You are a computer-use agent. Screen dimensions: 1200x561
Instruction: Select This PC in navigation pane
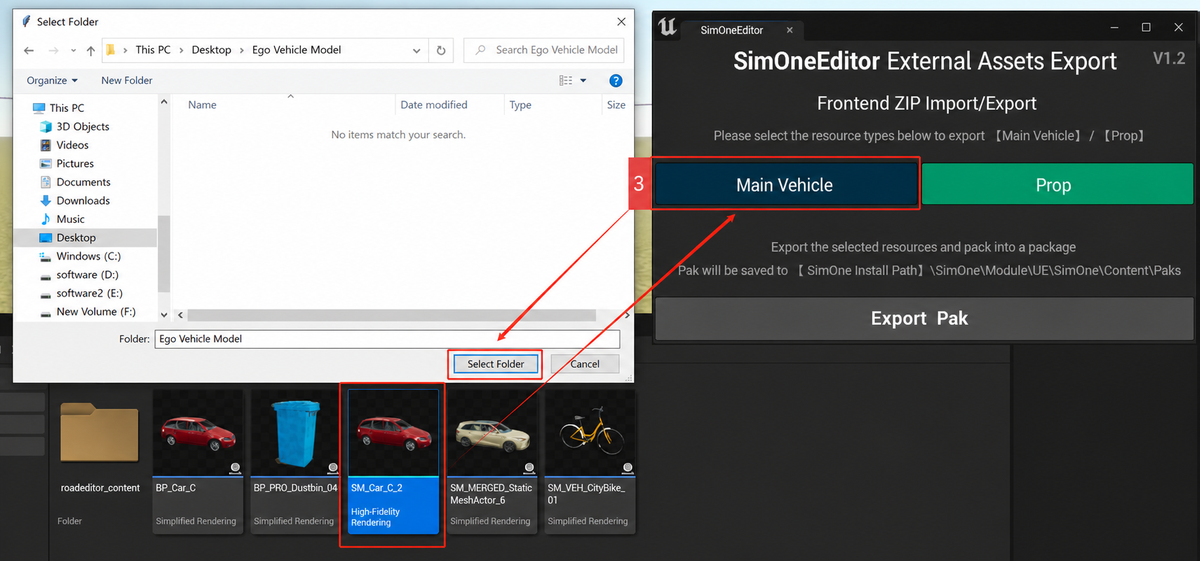[x=66, y=108]
